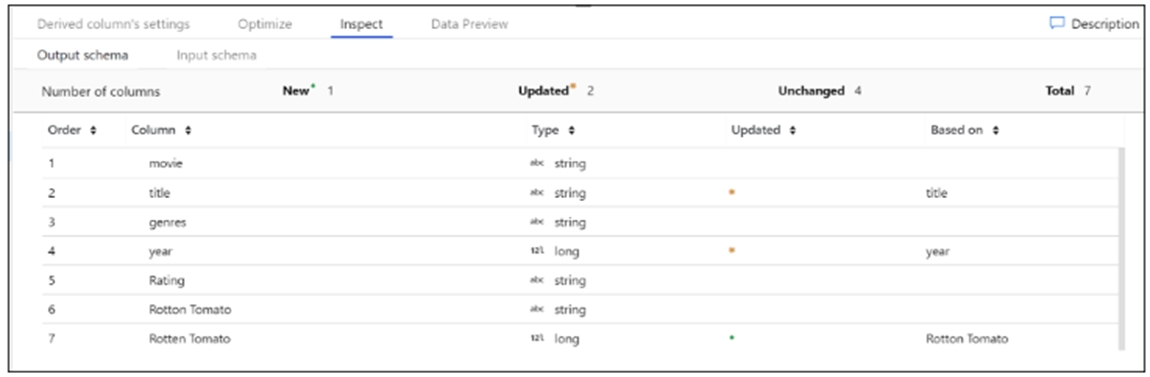Sort by the Updated column header

coord(763,130)
